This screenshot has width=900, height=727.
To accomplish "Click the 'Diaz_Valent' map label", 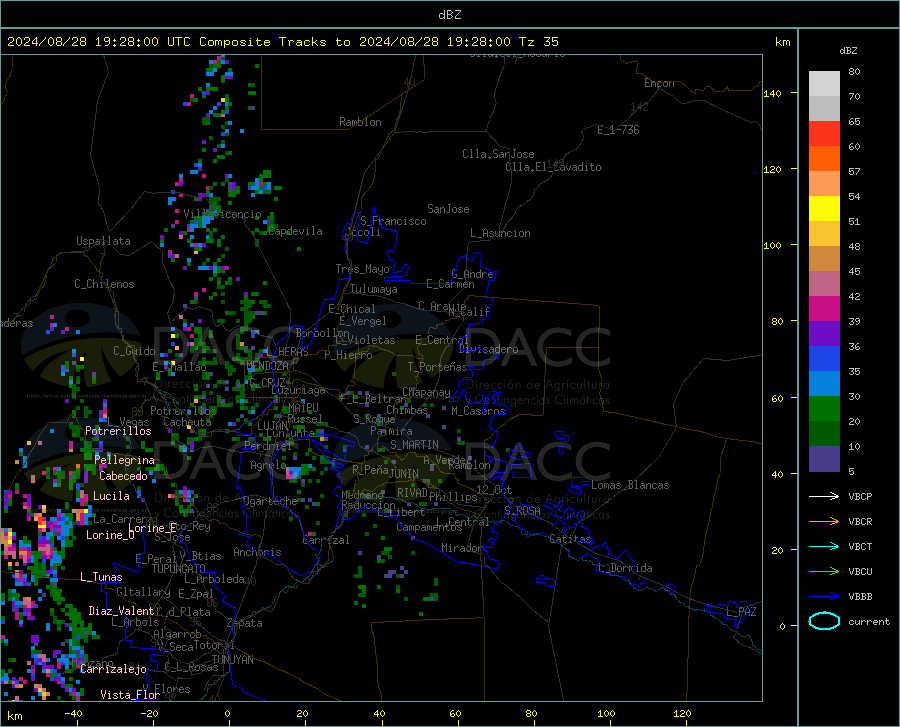I will point(121,611).
